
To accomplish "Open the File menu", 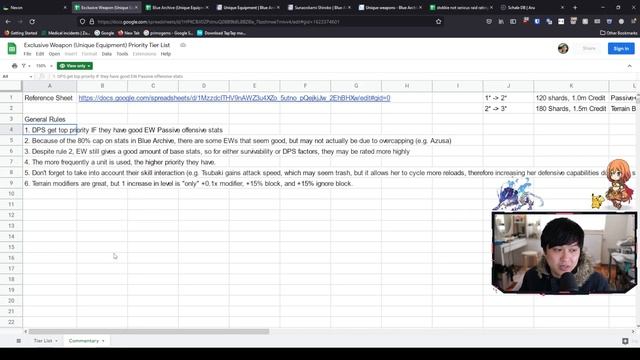I will (27, 54).
